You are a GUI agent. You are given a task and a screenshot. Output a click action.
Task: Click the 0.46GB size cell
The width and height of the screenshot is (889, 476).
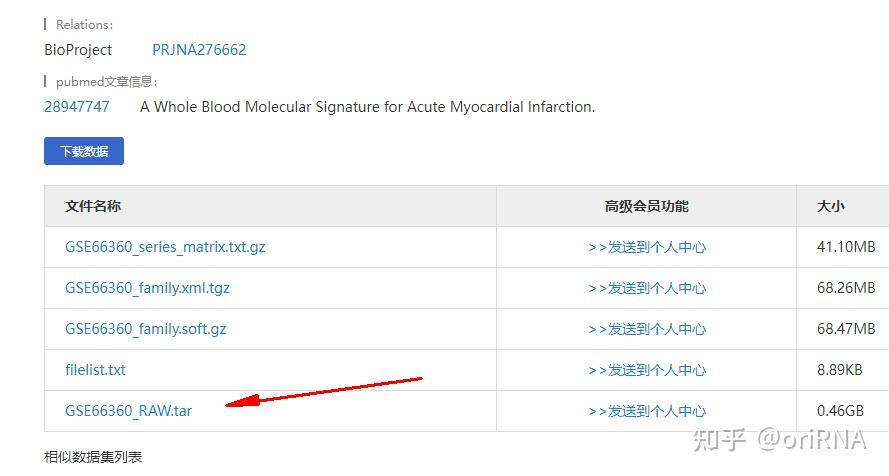840,411
